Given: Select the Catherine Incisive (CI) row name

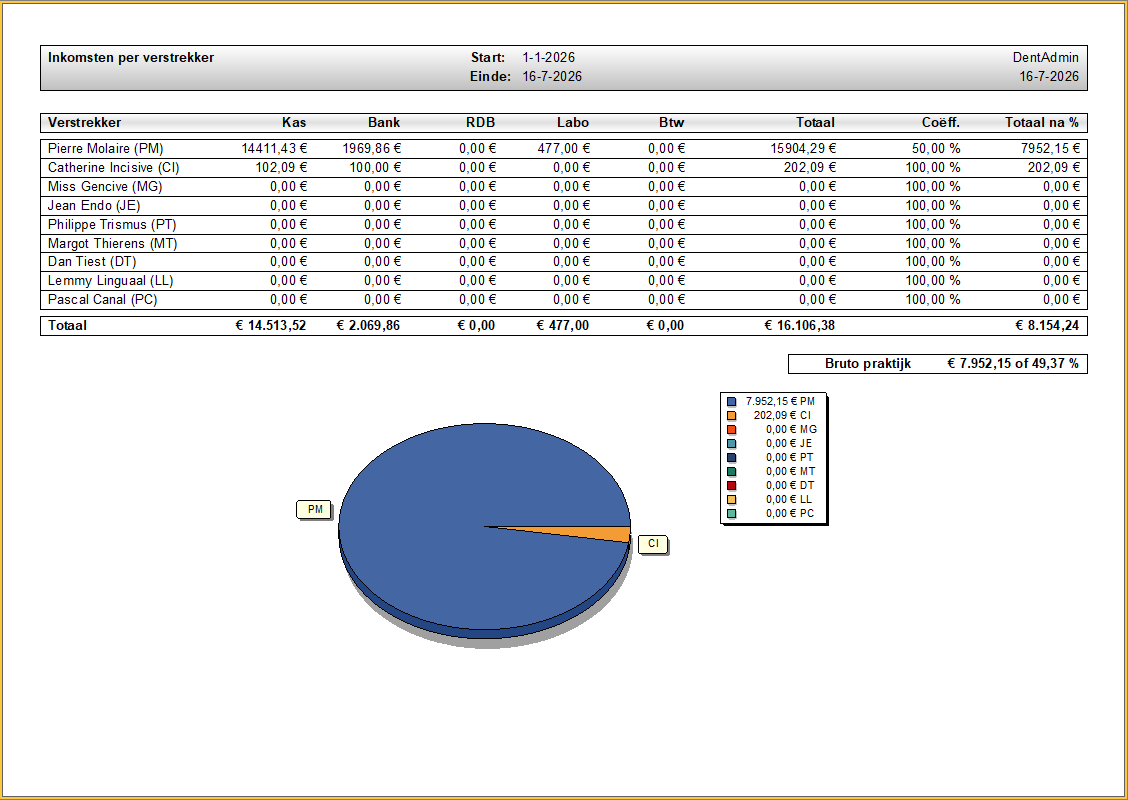Looking at the screenshot, I should [x=114, y=168].
